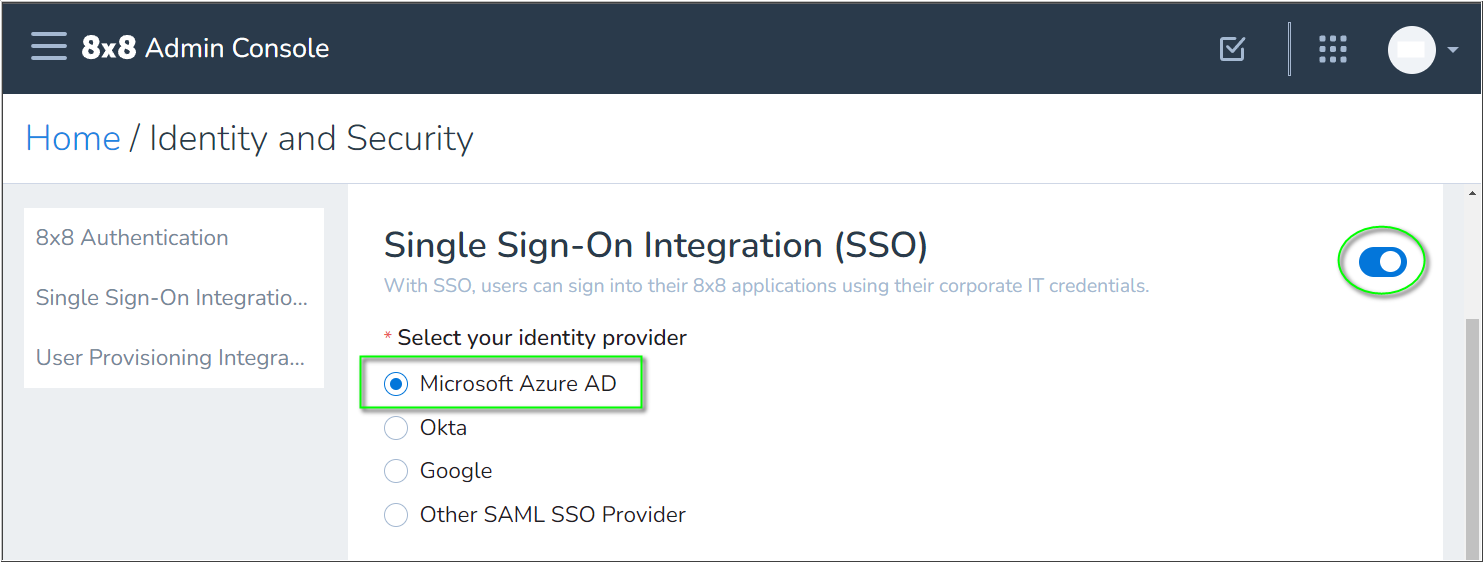1483x562 pixels.
Task: Click the Single Sign-On Integration (SSO) heading
Action: point(656,245)
